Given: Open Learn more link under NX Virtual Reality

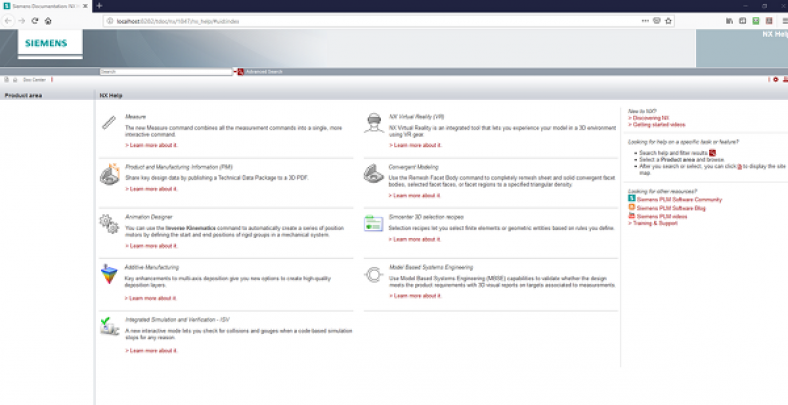Looking at the screenshot, I should (415, 145).
